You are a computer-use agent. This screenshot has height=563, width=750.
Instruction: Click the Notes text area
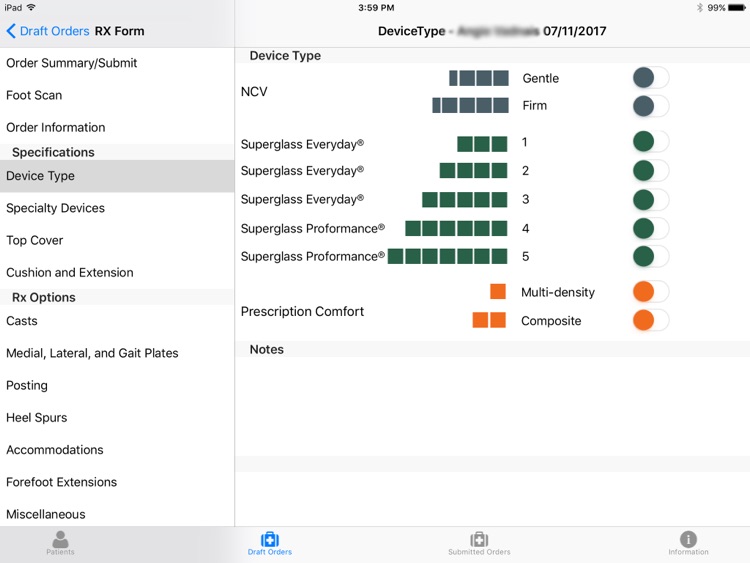pos(492,407)
